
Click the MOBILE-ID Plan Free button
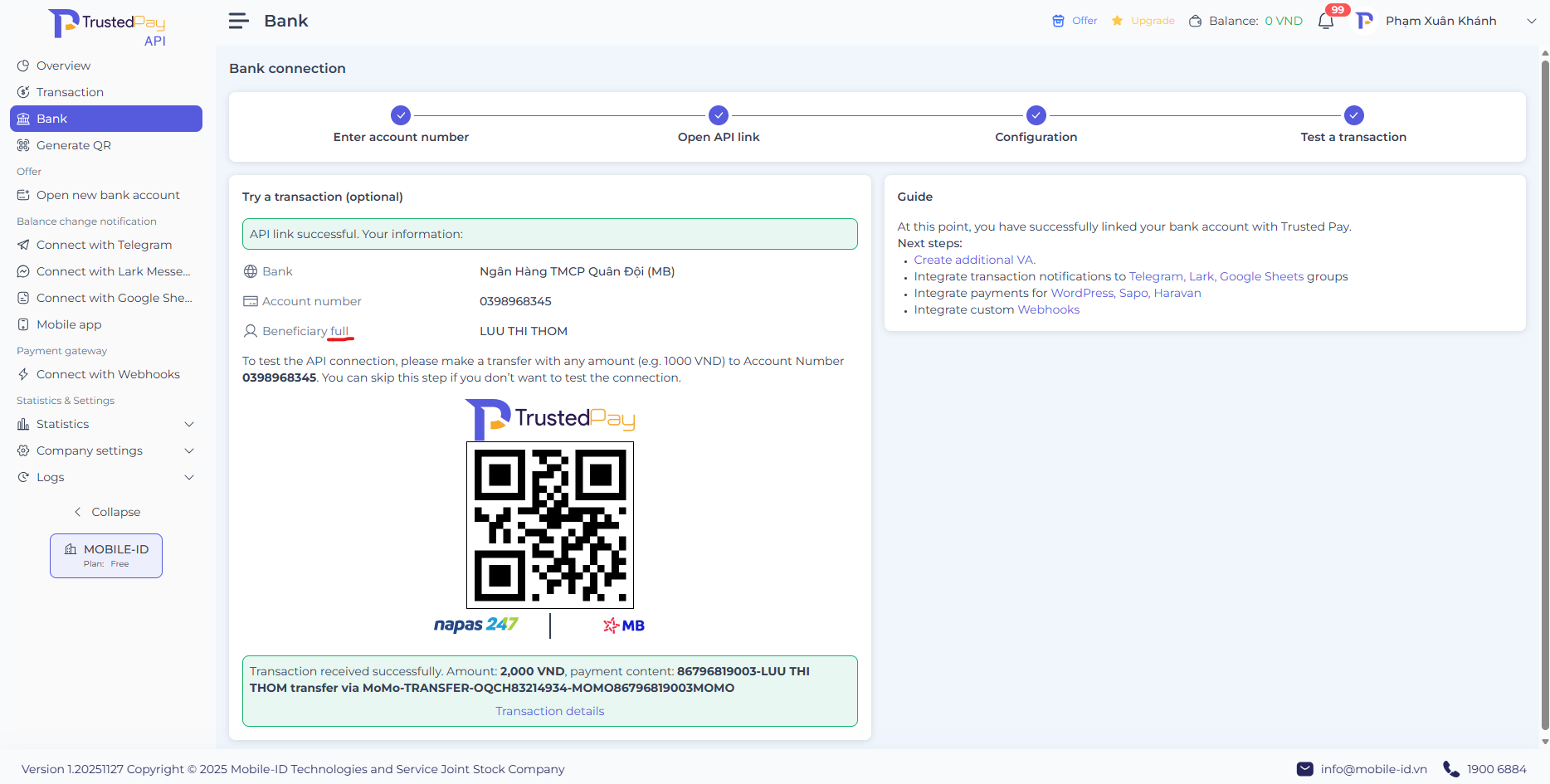[x=106, y=556]
